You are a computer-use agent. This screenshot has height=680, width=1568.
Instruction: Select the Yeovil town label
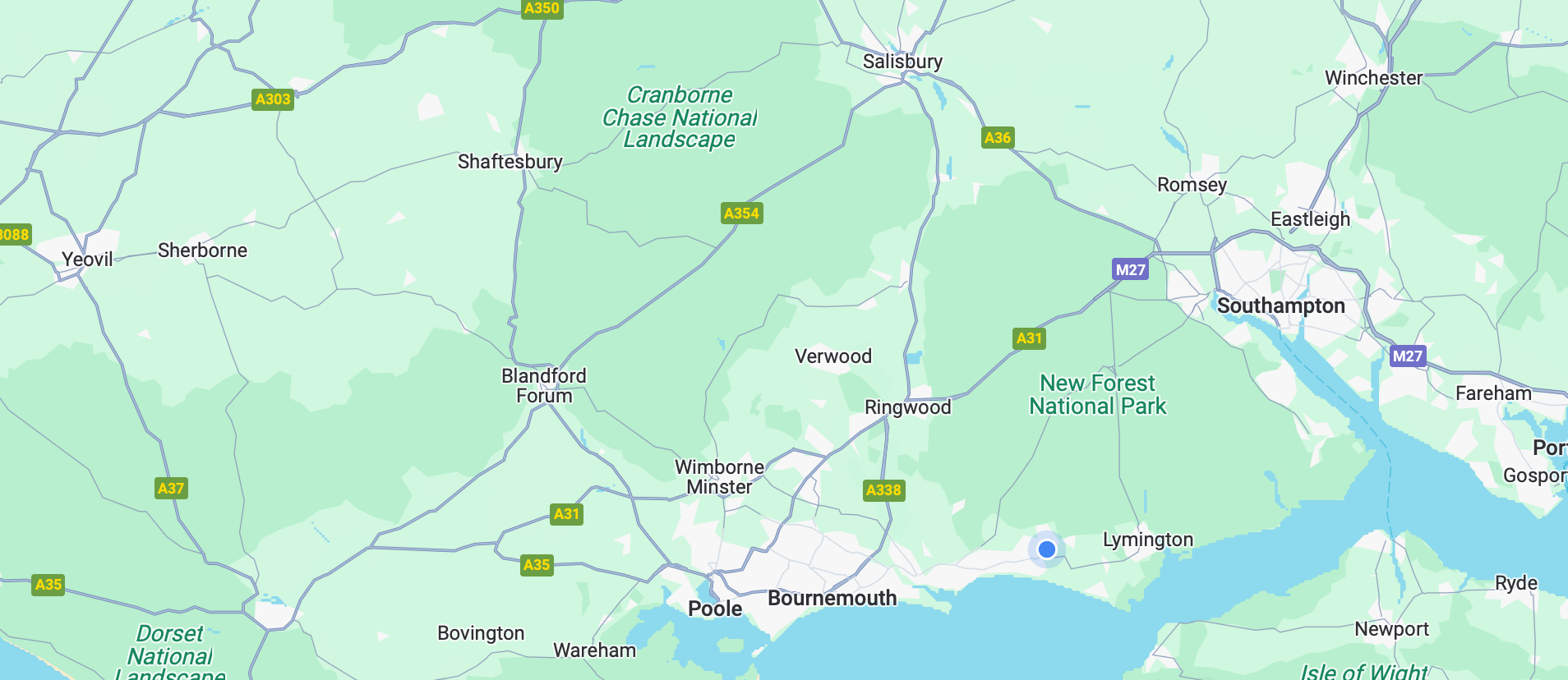tap(87, 260)
